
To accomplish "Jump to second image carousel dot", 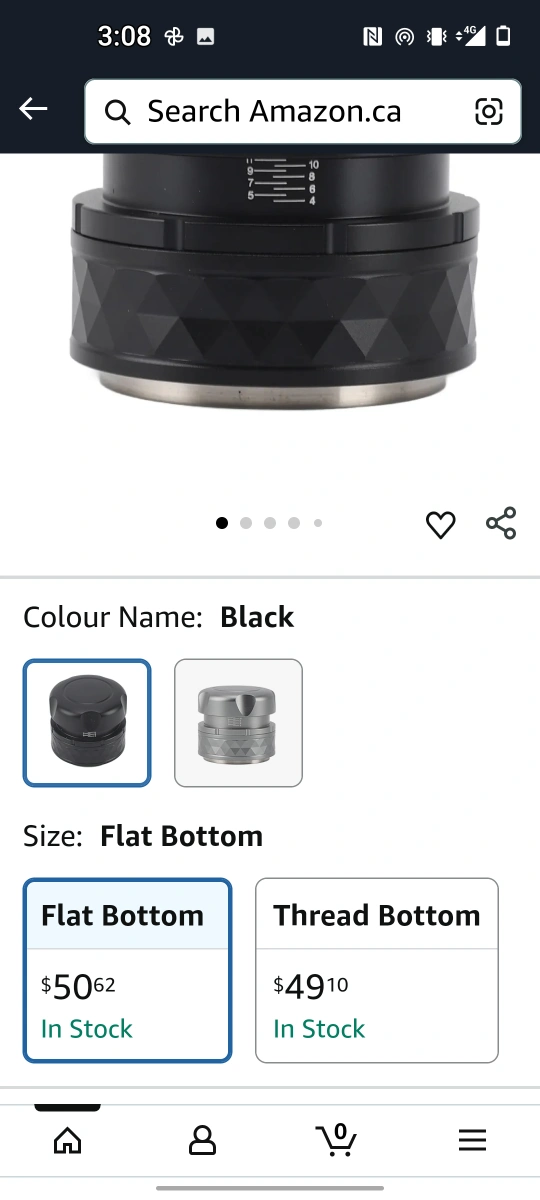I will (246, 523).
